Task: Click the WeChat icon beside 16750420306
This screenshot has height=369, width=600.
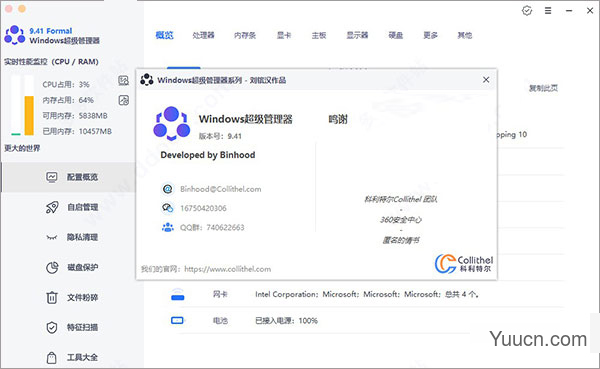Action: pyautogui.click(x=167, y=208)
